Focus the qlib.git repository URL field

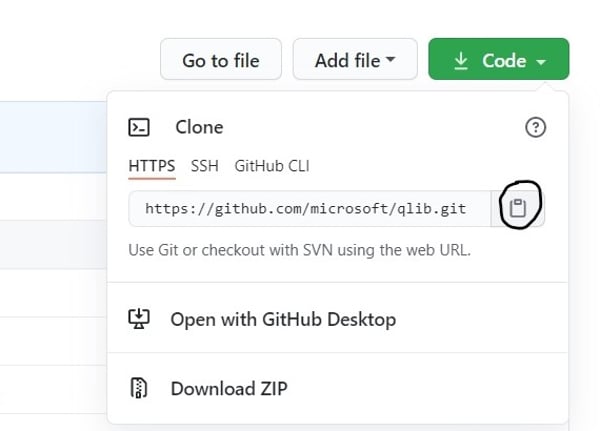coord(305,208)
